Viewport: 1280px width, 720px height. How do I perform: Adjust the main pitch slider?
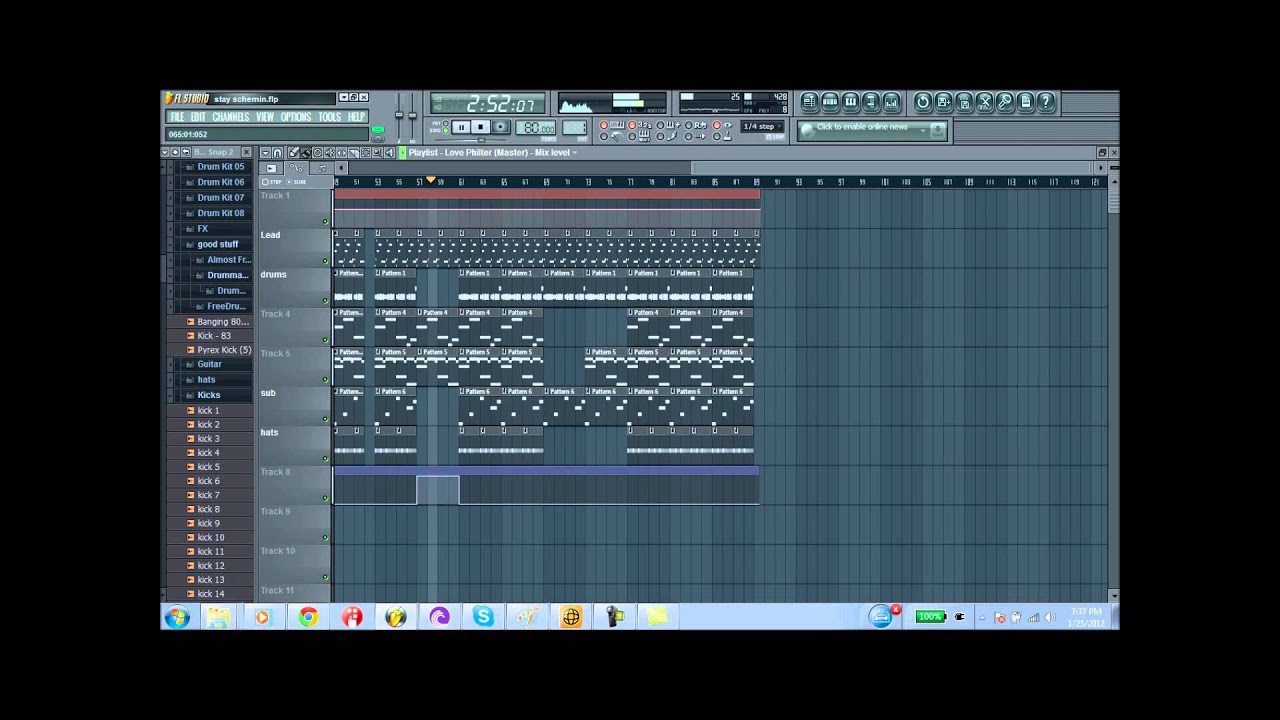point(412,115)
